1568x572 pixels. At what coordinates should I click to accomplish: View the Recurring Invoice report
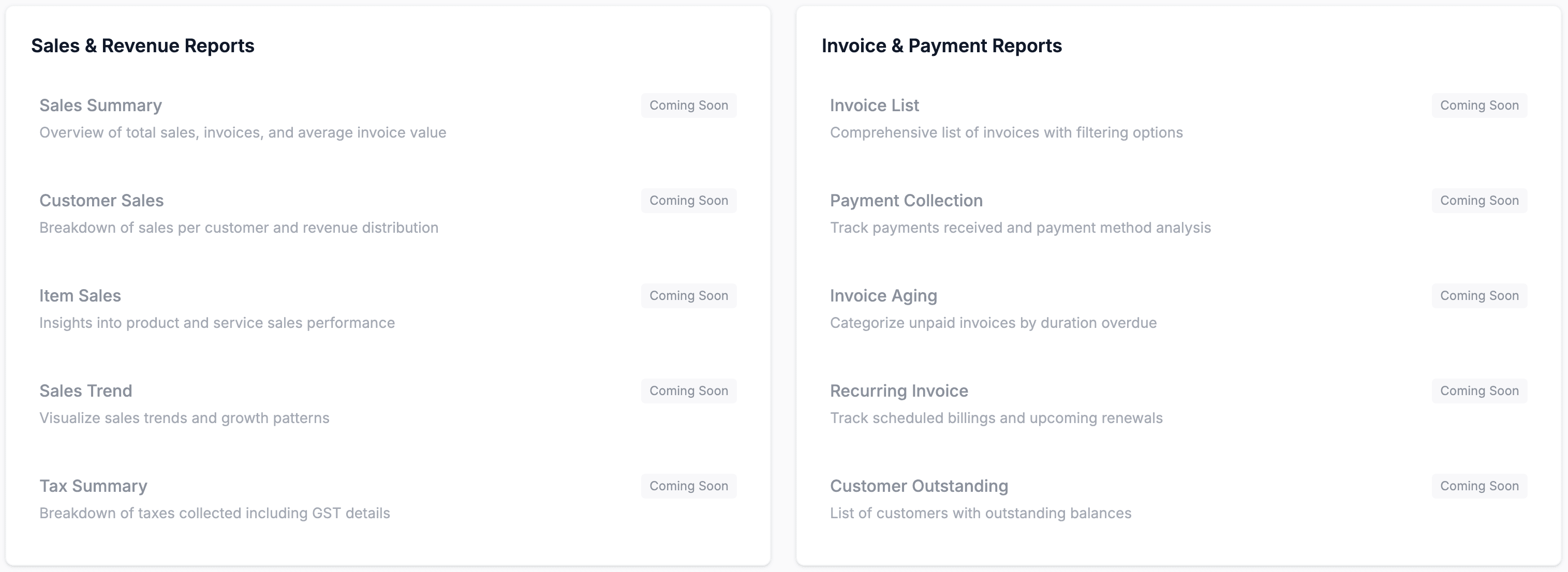tap(898, 390)
